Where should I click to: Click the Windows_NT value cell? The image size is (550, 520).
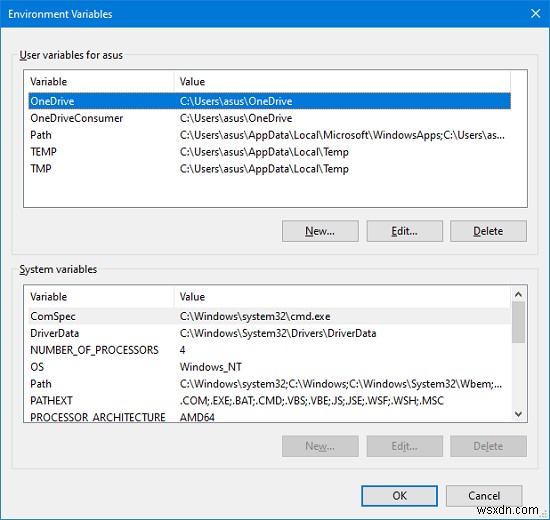click(x=210, y=367)
